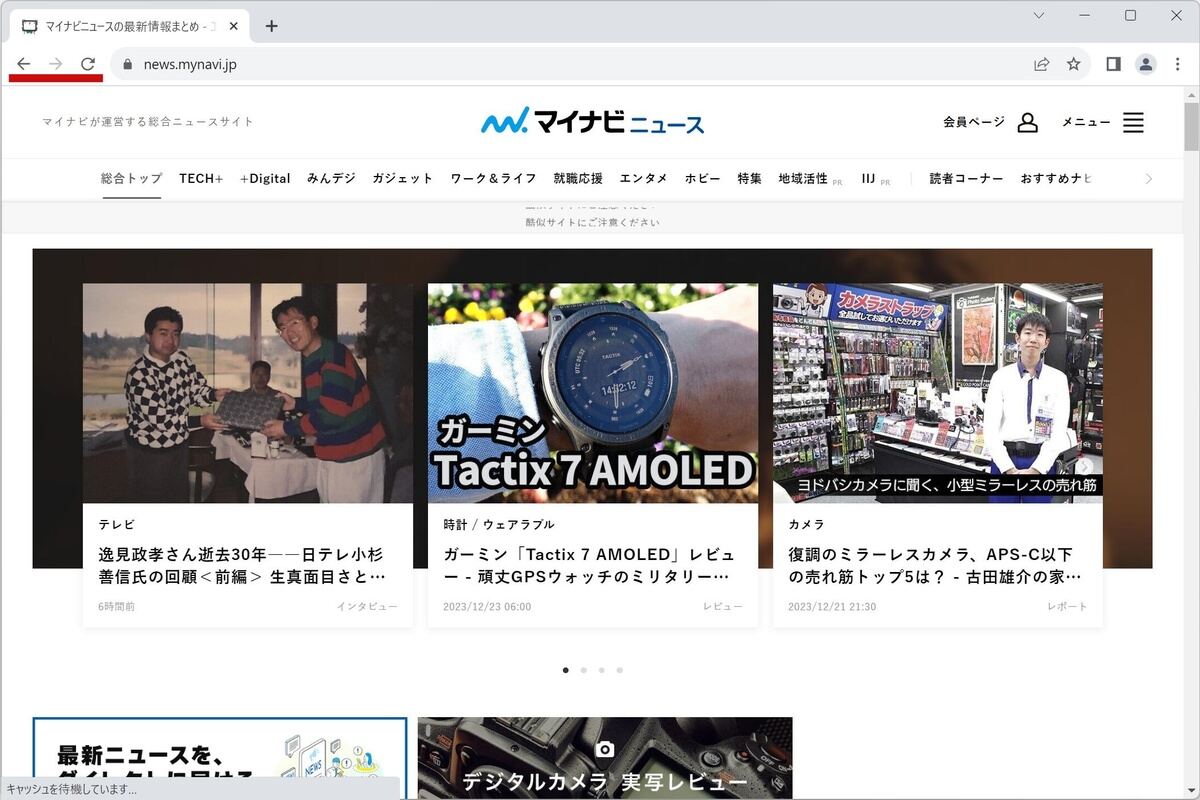The width and height of the screenshot is (1200, 800).
Task: Click the 2023/12/21 21:30 timestamp
Action: point(832,607)
